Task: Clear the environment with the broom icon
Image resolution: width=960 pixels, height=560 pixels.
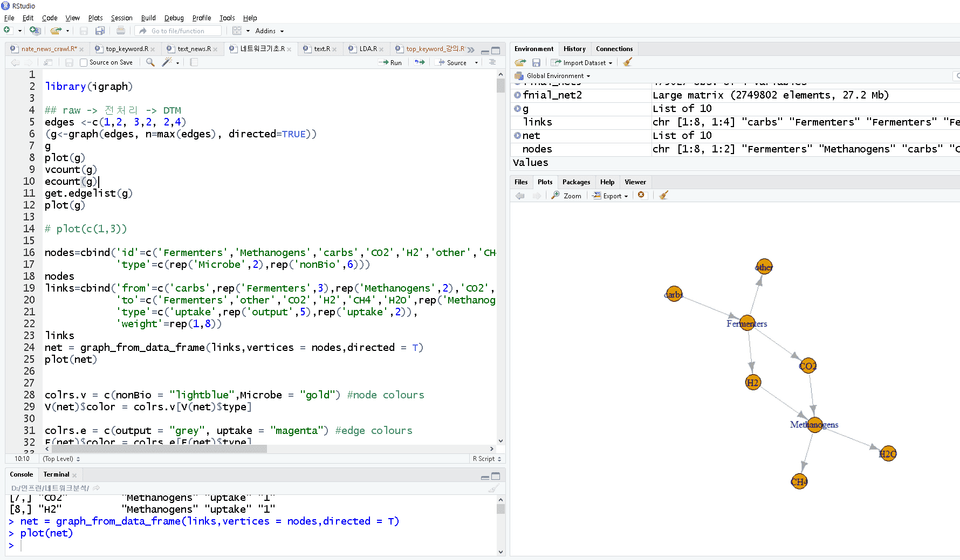Action: click(627, 62)
